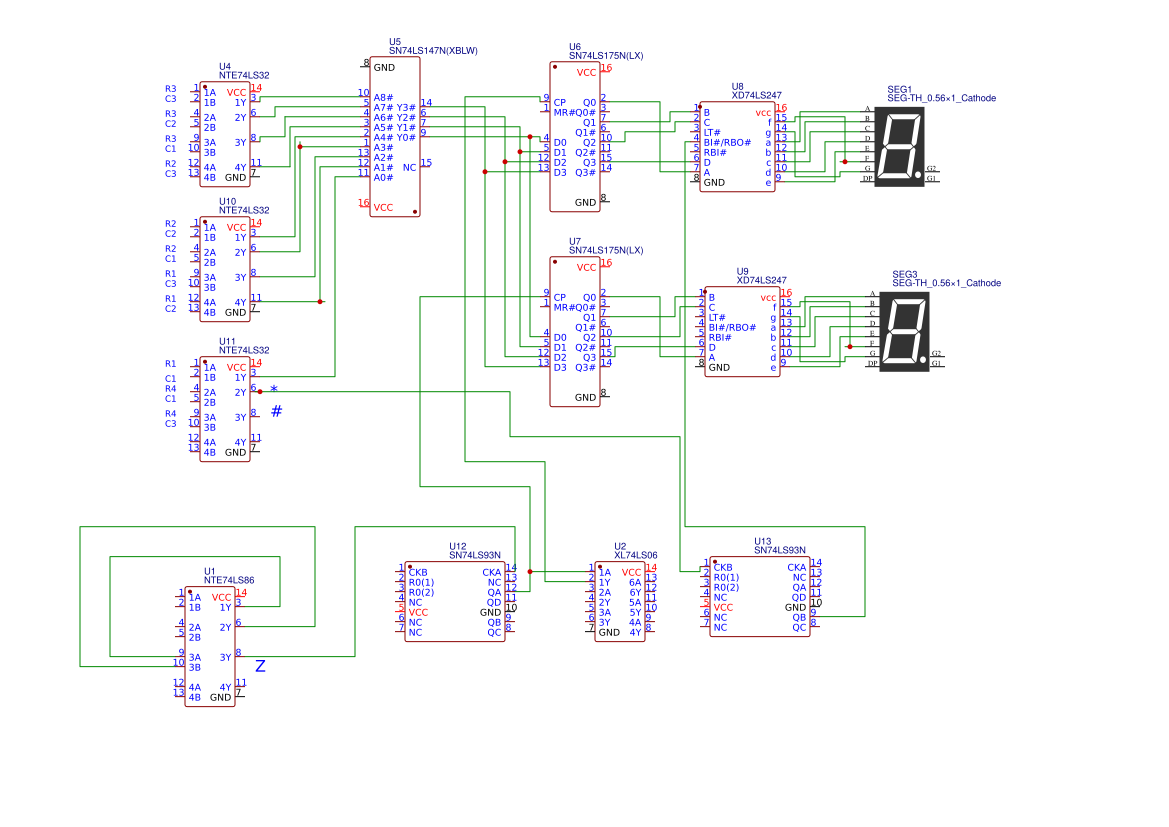Click the junction dot on U10 4Y wire
This screenshot has width=1169, height=827.
320,302
